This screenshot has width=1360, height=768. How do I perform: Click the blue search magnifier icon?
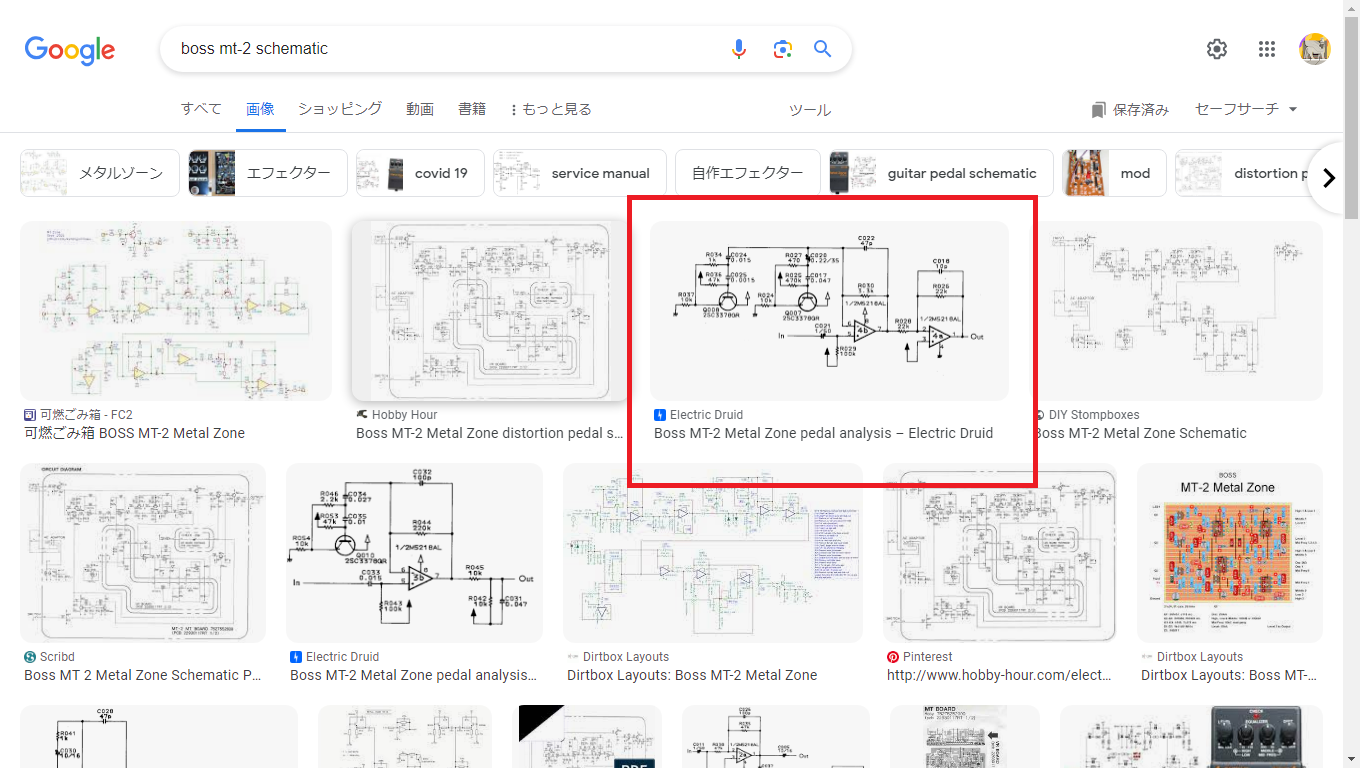(823, 49)
